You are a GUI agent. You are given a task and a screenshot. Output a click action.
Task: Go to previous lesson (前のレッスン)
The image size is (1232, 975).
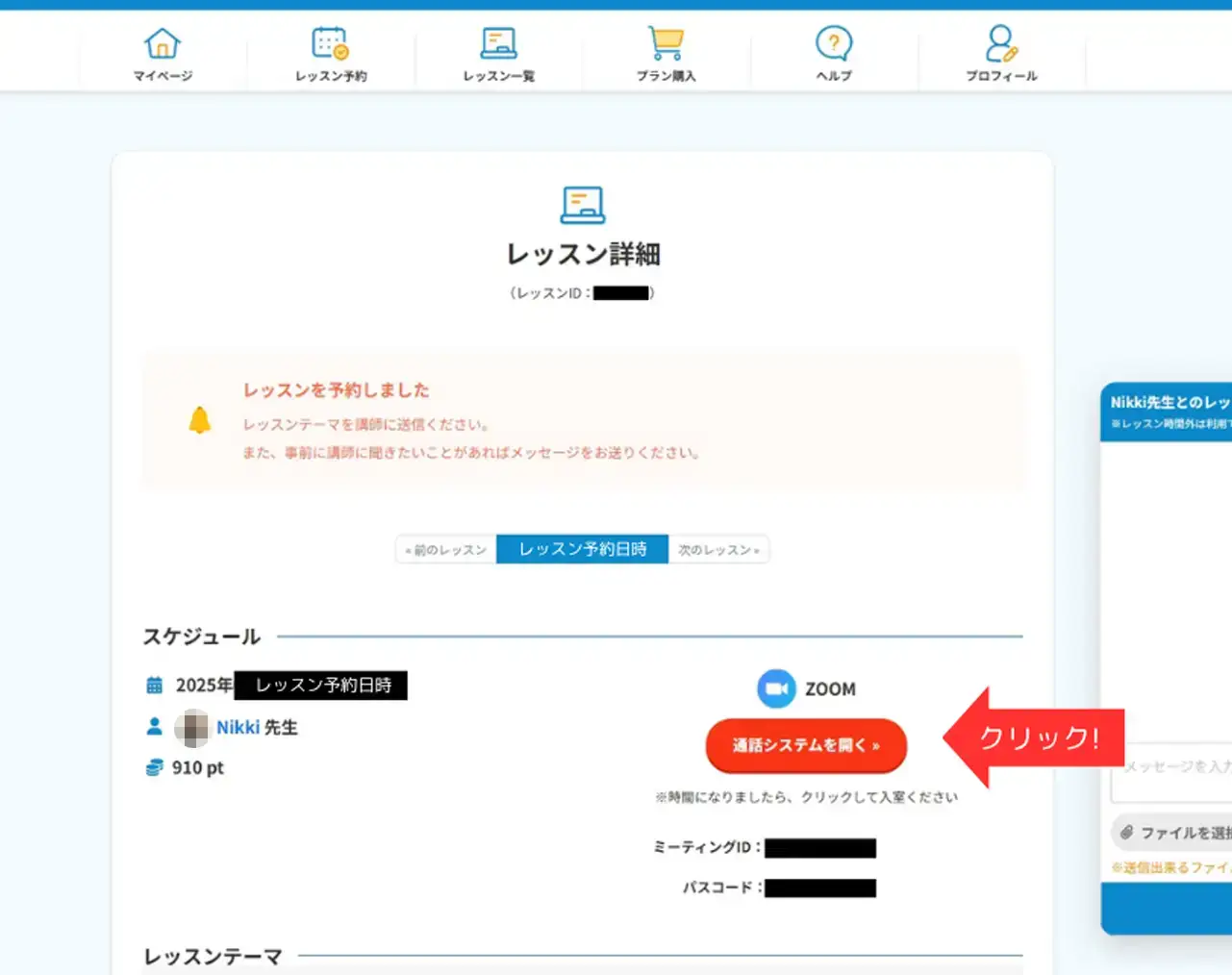[446, 550]
